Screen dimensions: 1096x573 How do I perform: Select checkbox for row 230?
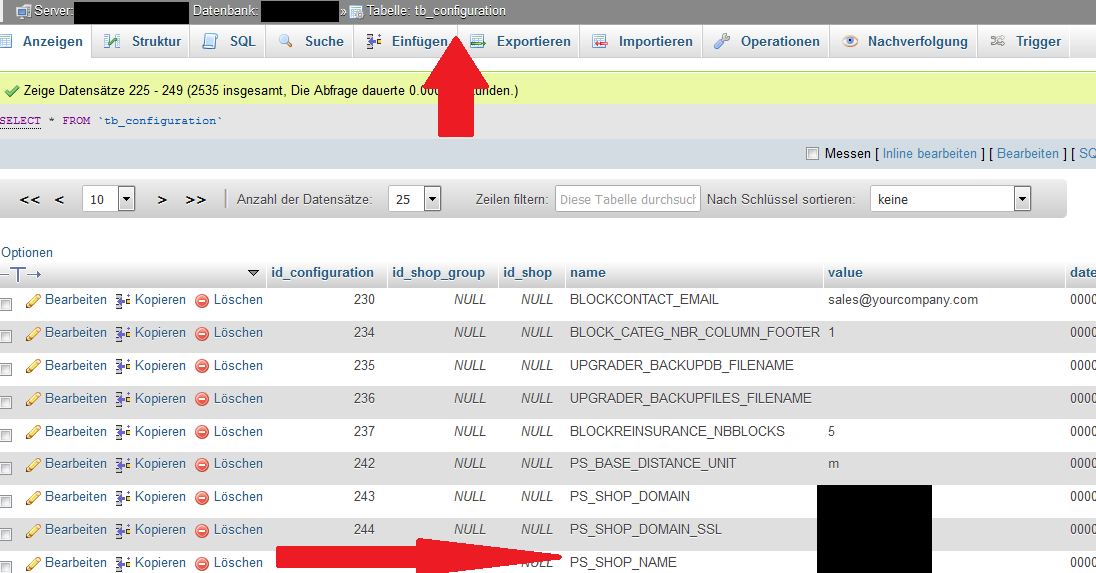coord(6,304)
